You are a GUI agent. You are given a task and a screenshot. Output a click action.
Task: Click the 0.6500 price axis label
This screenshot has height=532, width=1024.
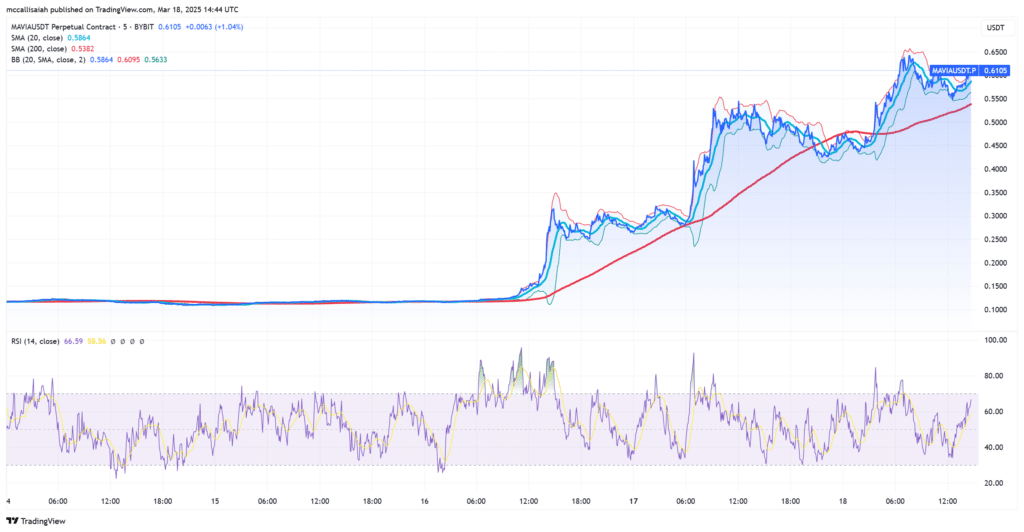(995, 52)
